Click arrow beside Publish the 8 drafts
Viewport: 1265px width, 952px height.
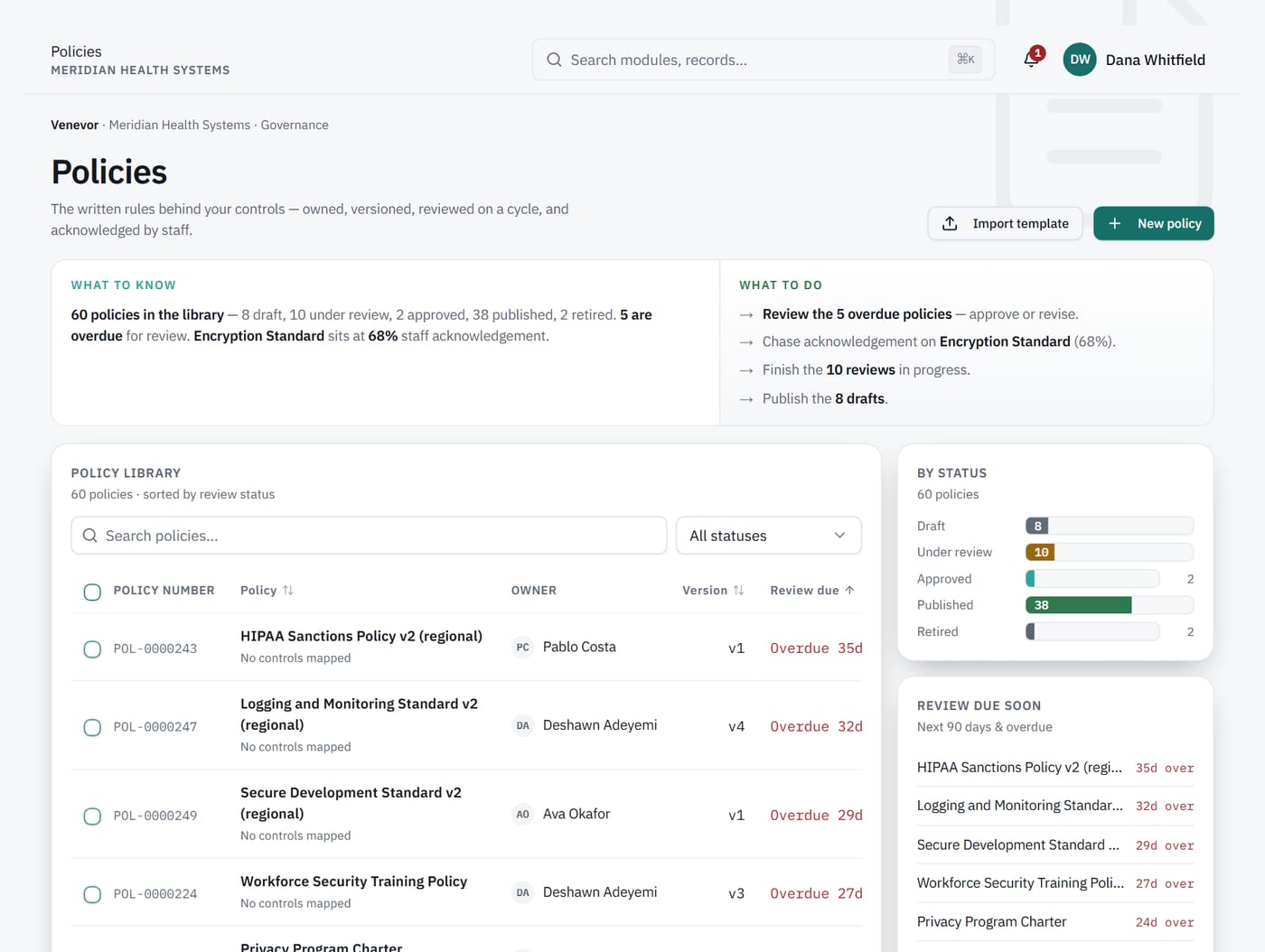tap(746, 399)
